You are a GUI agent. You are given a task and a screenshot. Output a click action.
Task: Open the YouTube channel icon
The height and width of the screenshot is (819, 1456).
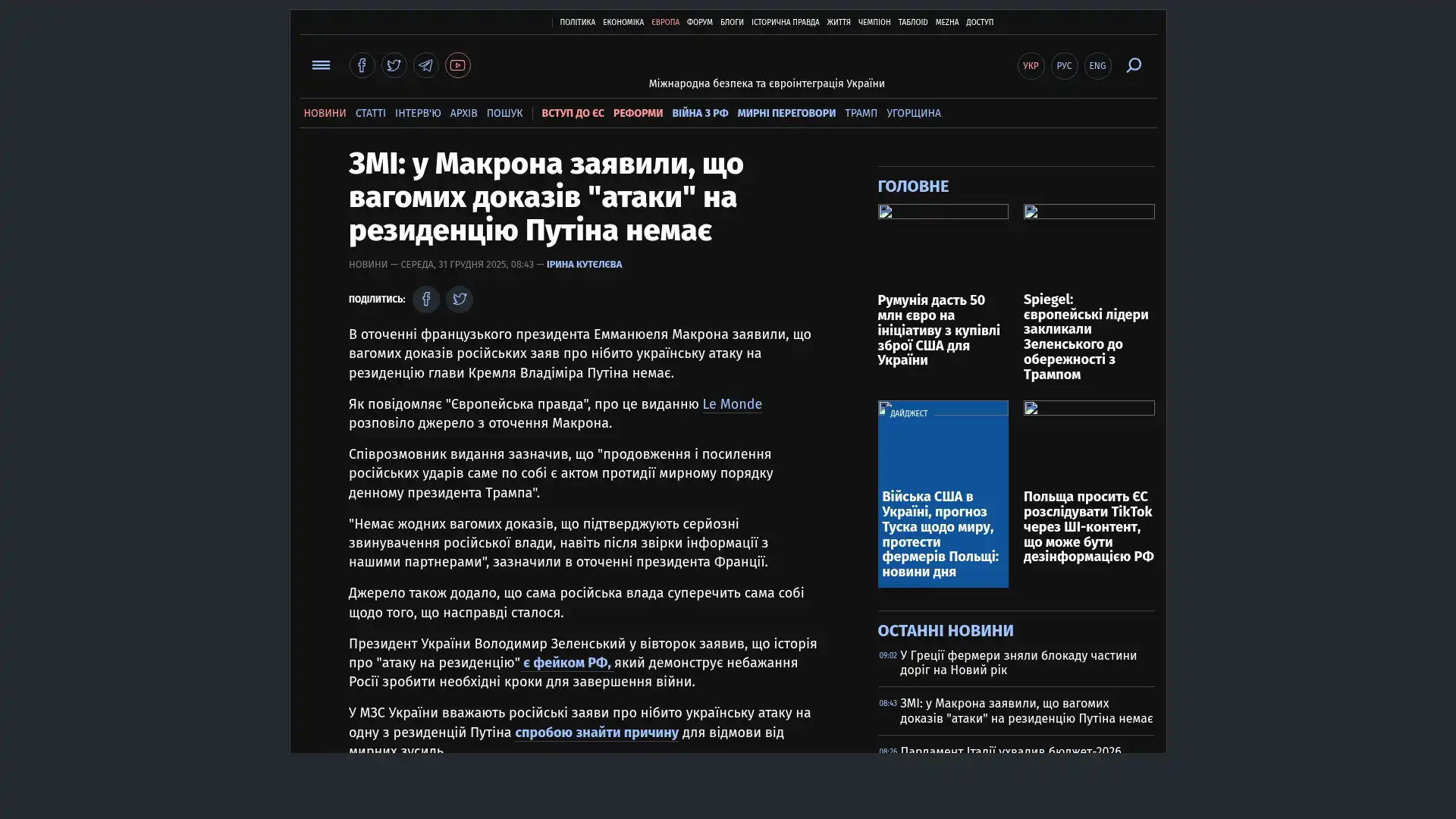pyautogui.click(x=457, y=65)
